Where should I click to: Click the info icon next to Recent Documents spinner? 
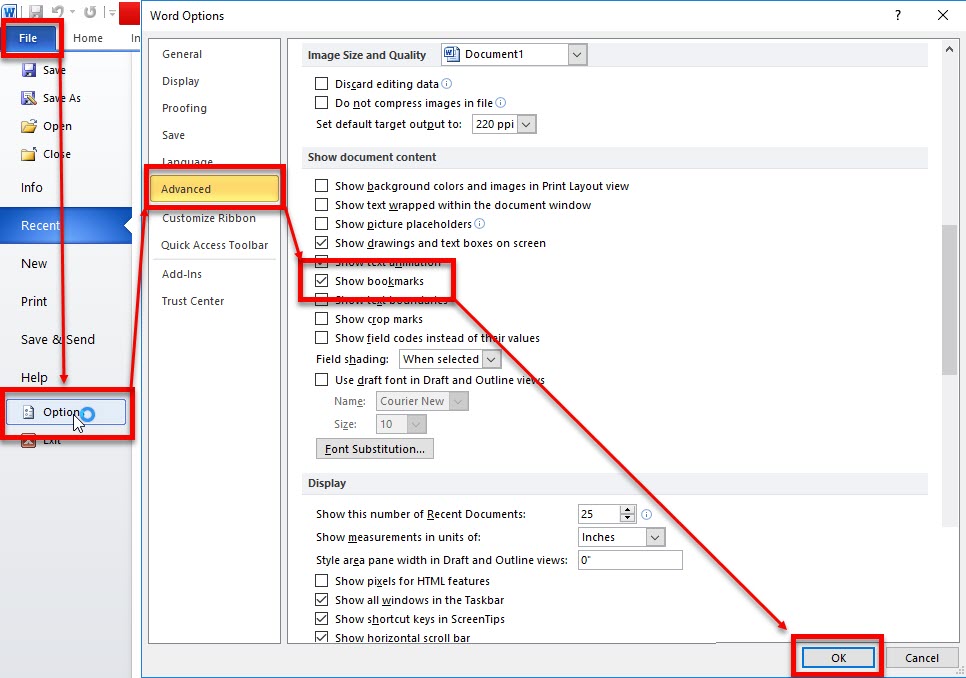tap(647, 514)
